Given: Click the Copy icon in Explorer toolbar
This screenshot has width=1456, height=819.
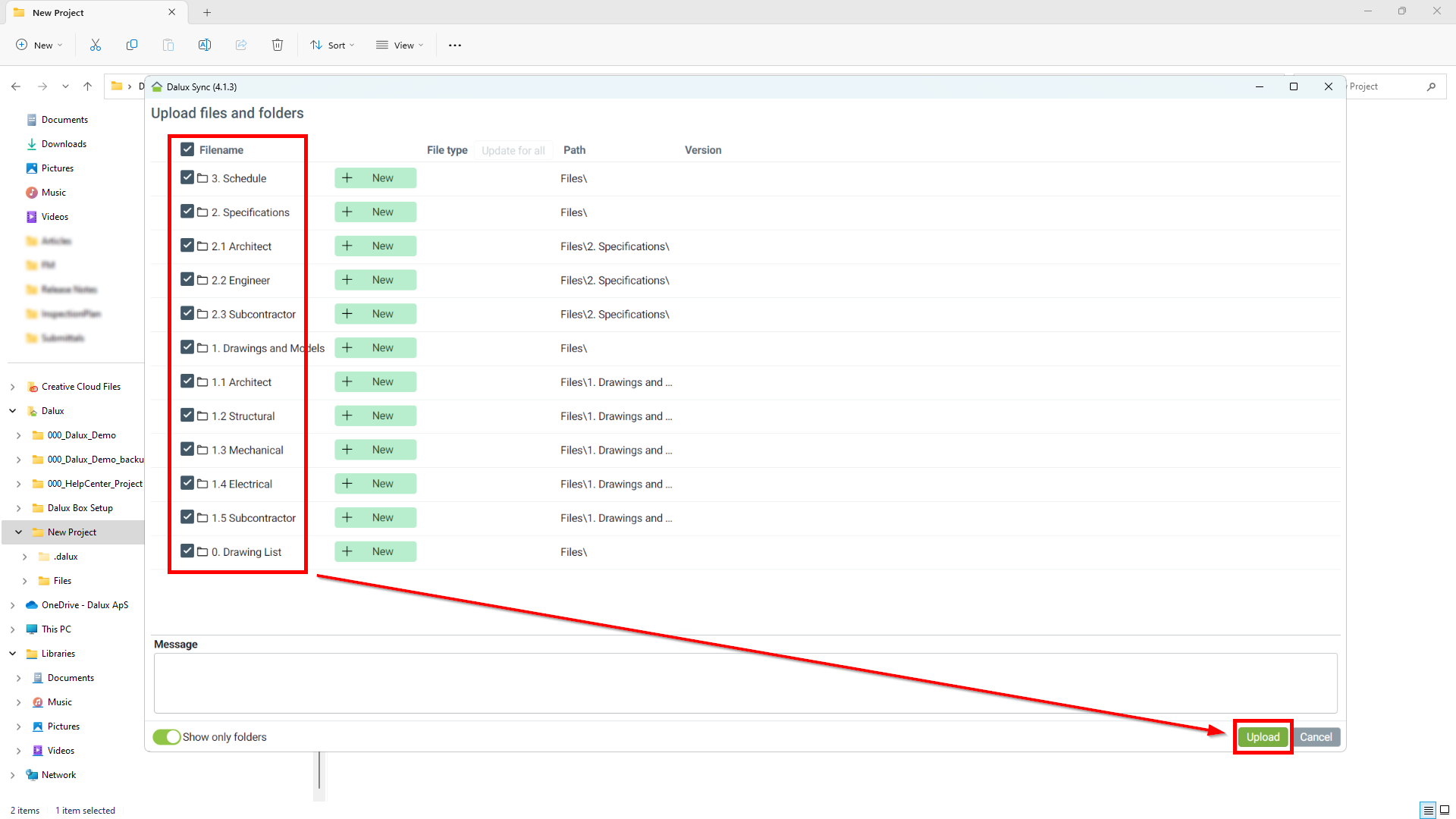Looking at the screenshot, I should pyautogui.click(x=132, y=45).
